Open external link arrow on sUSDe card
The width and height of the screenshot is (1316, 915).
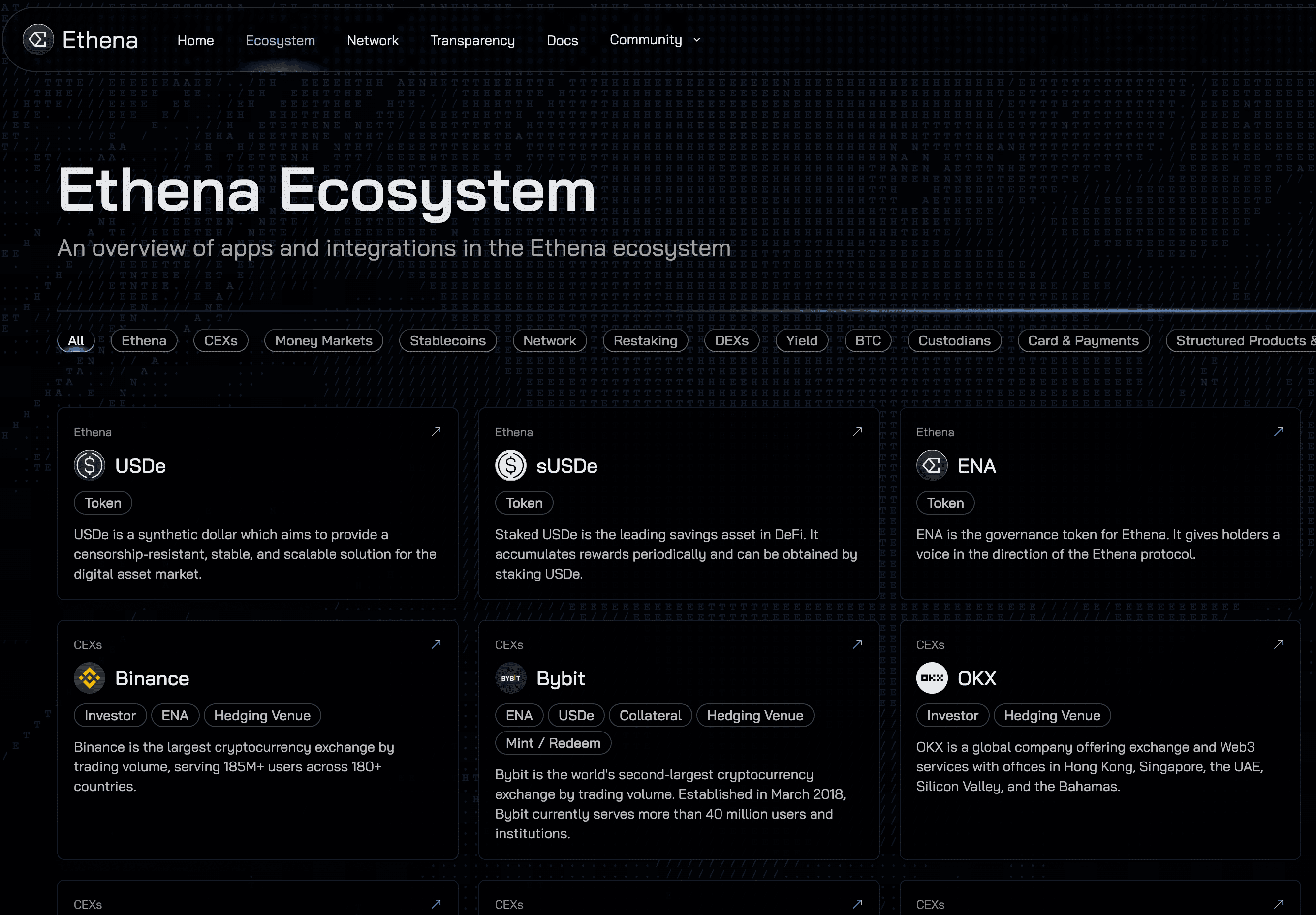click(857, 432)
